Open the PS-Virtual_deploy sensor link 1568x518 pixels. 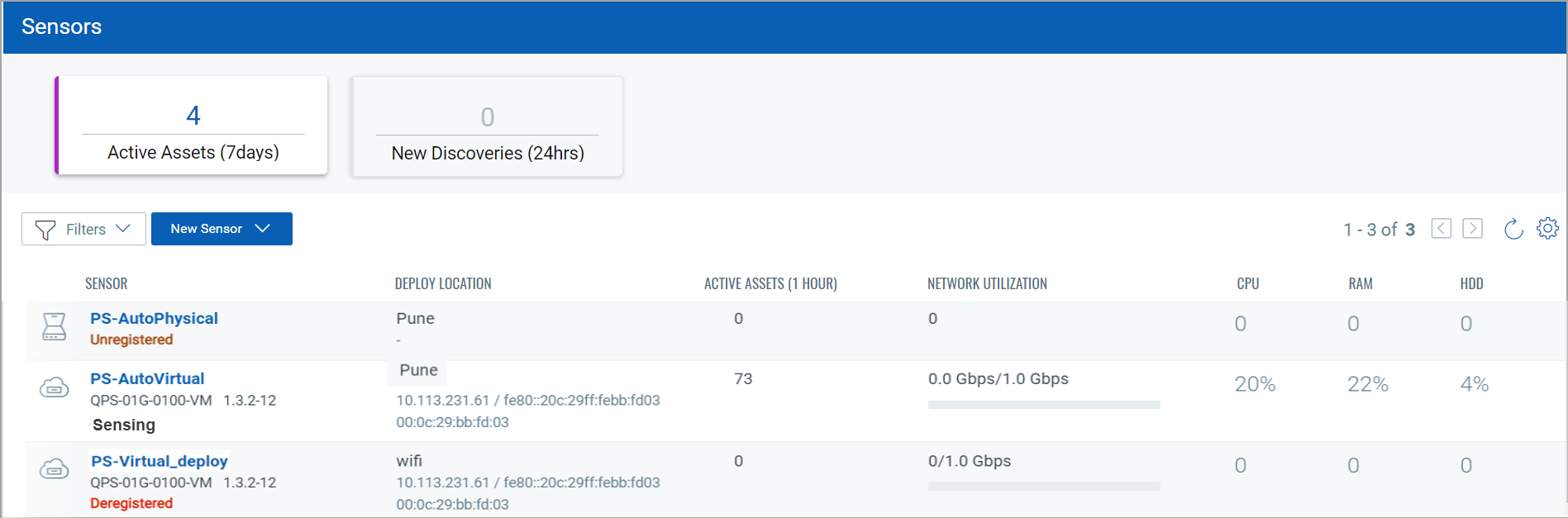click(159, 461)
